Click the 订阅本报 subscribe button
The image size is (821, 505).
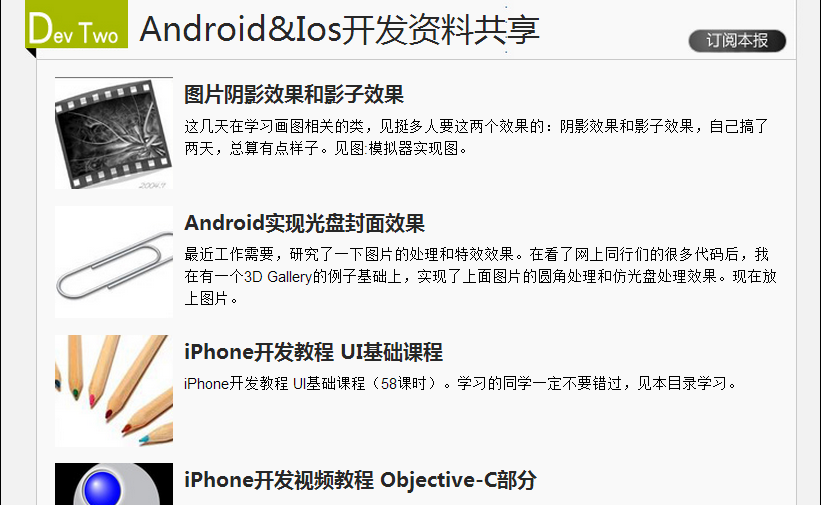[x=737, y=41]
